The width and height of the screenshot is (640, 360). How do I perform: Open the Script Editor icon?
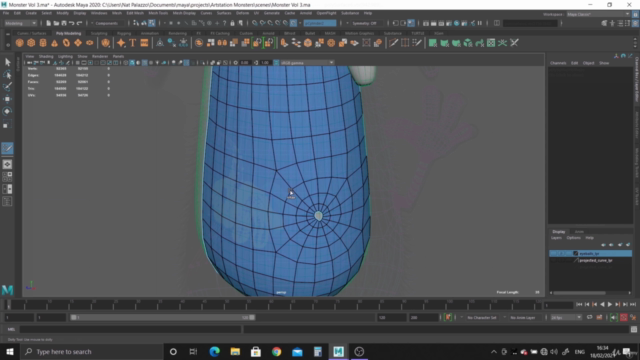tap(634, 329)
